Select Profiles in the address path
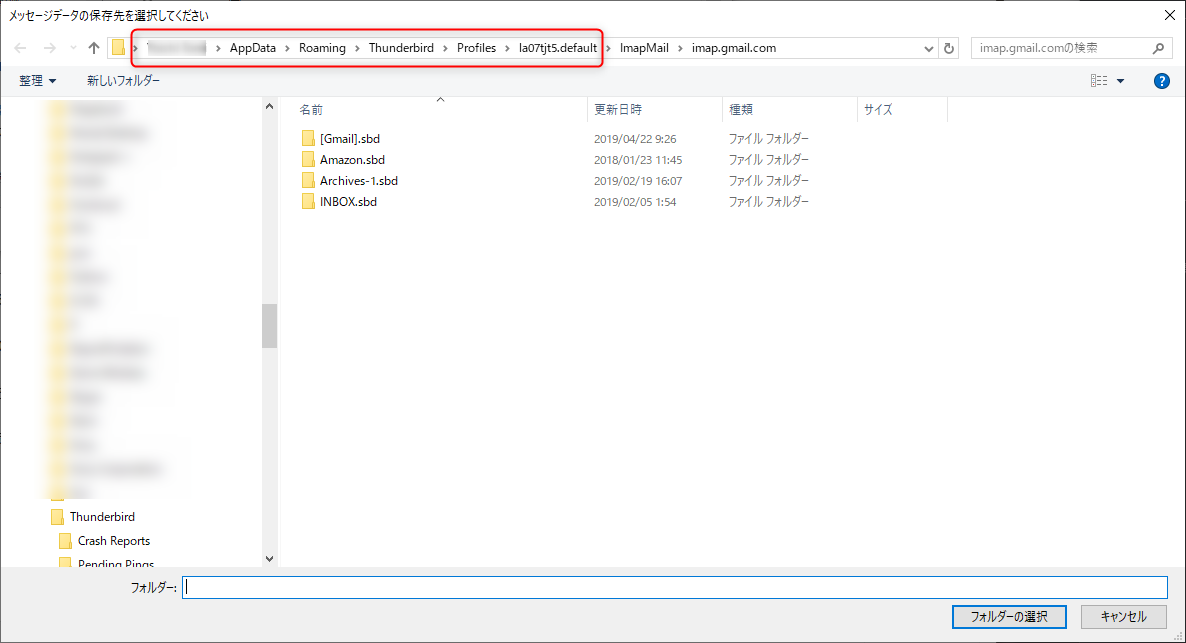 pos(477,48)
